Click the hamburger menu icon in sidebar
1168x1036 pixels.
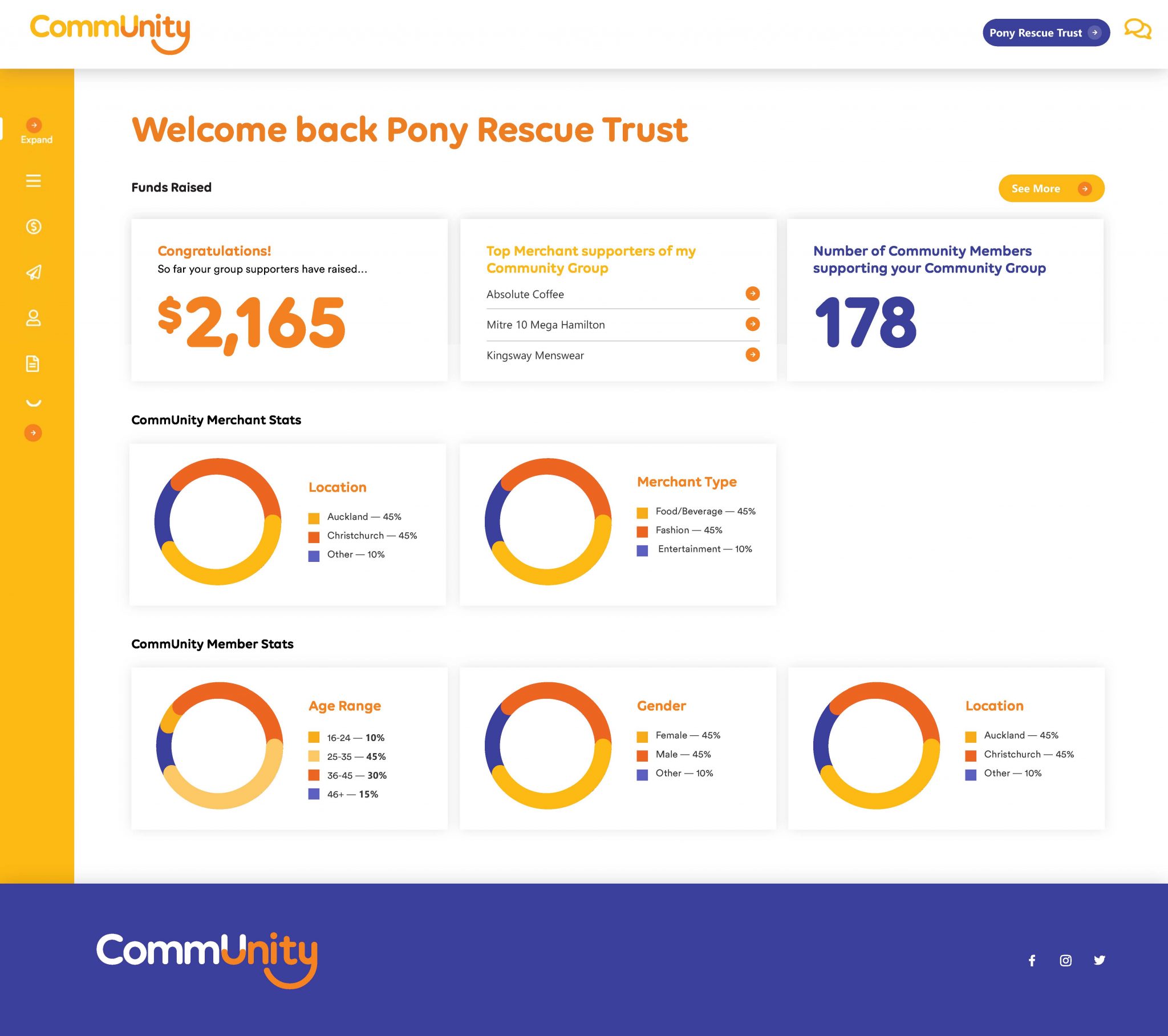click(x=34, y=181)
